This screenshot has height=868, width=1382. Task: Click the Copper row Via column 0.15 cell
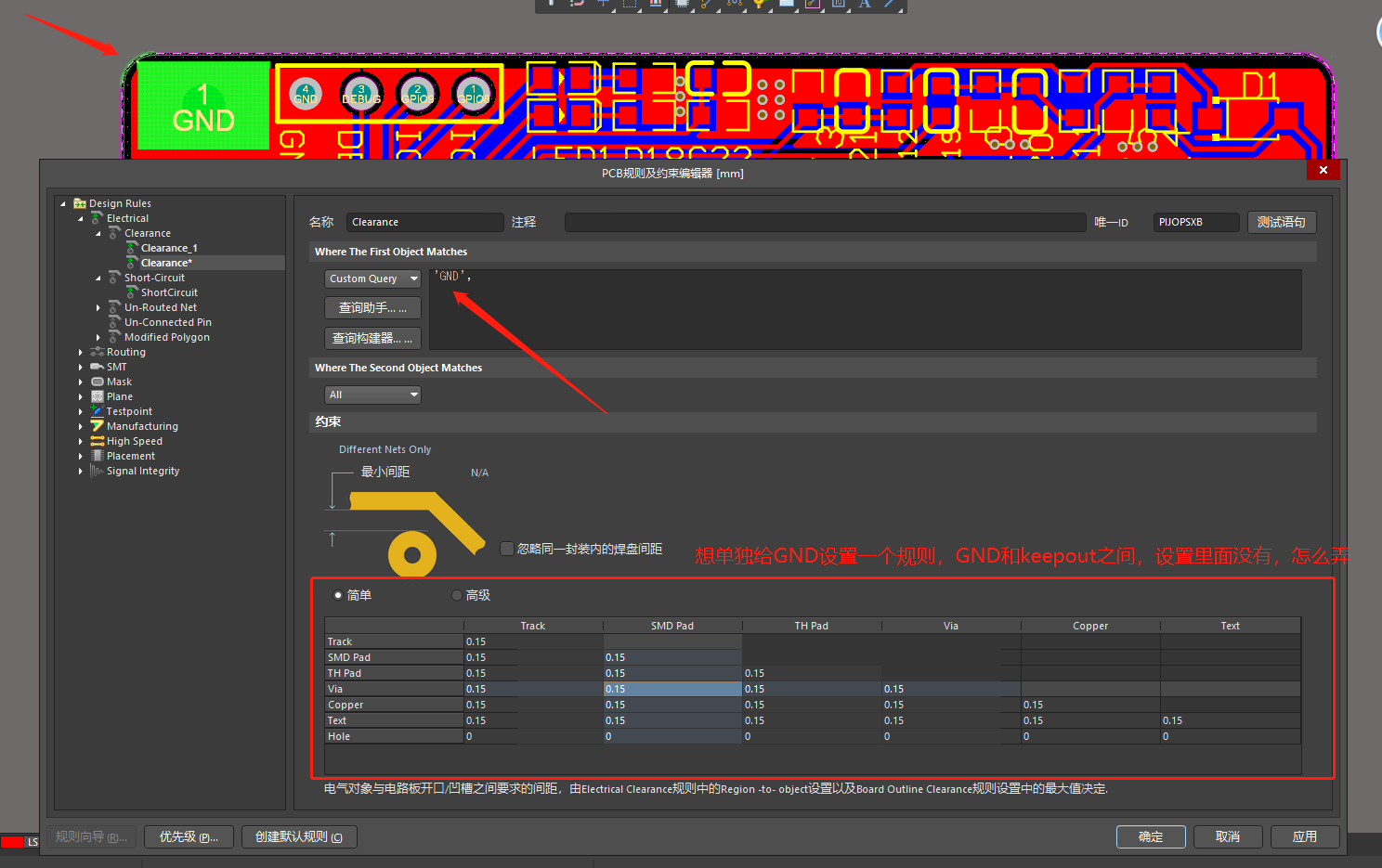(951, 705)
